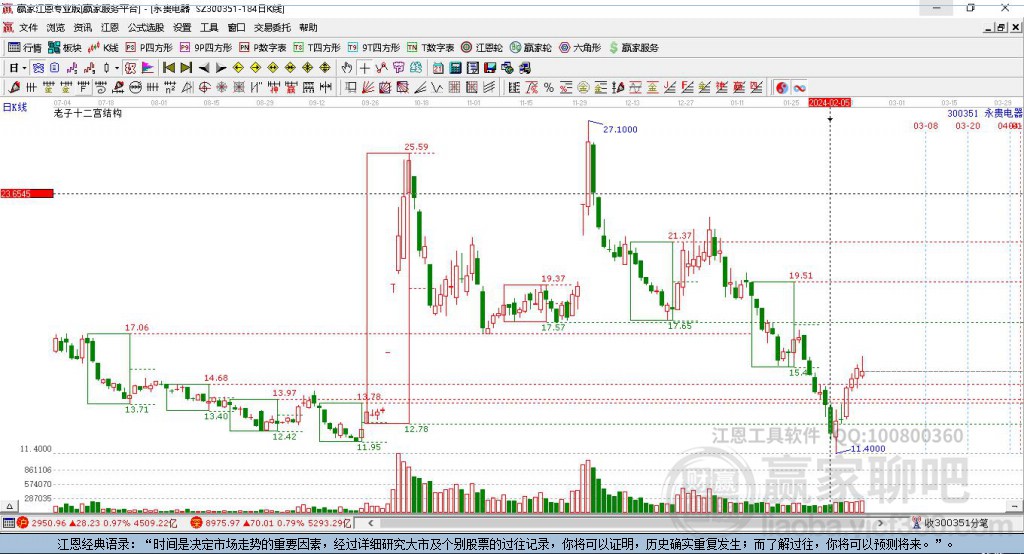
Task: Click the zigzag wave line tool
Action: [436, 88]
